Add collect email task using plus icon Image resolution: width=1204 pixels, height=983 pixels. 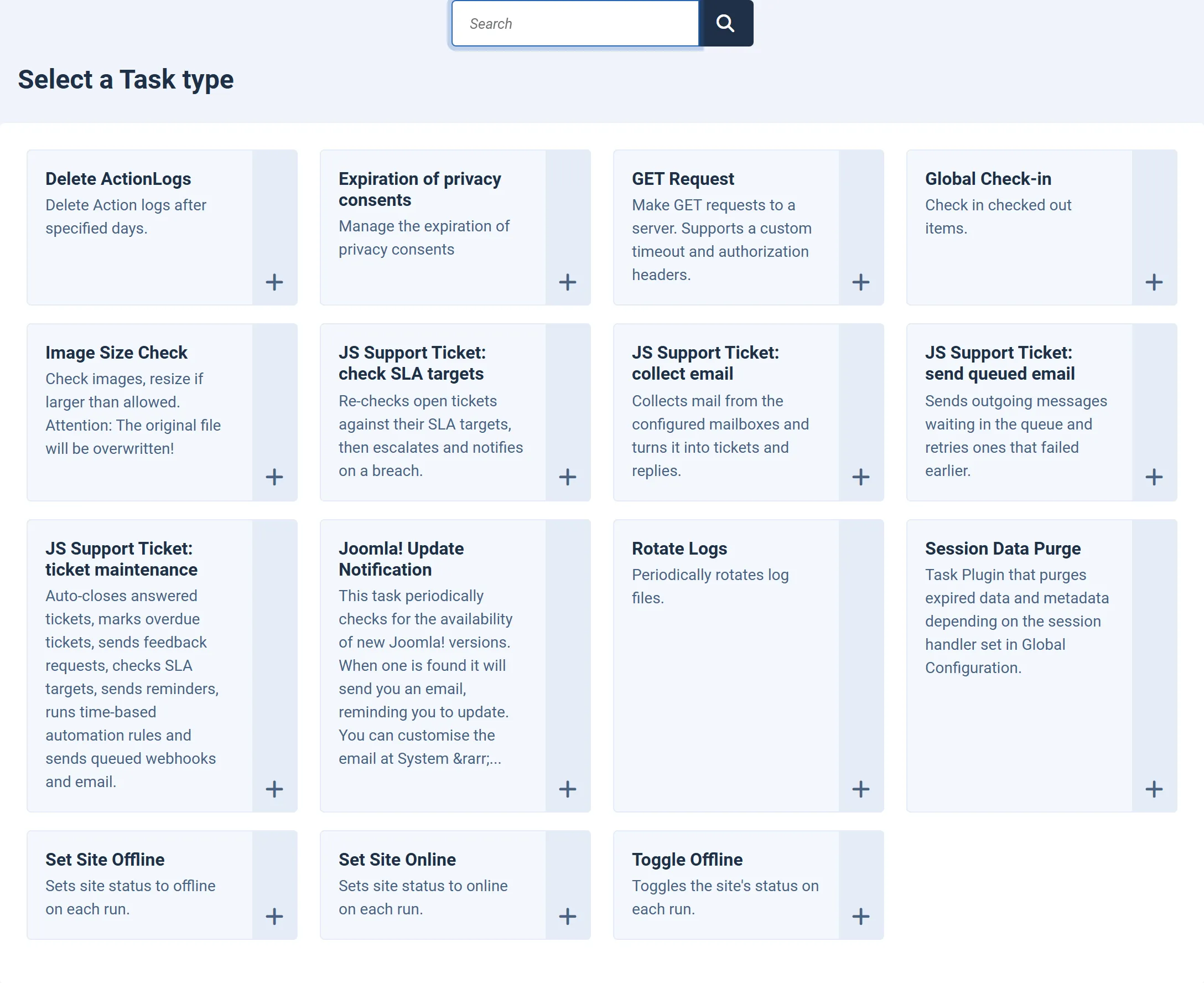tap(861, 477)
